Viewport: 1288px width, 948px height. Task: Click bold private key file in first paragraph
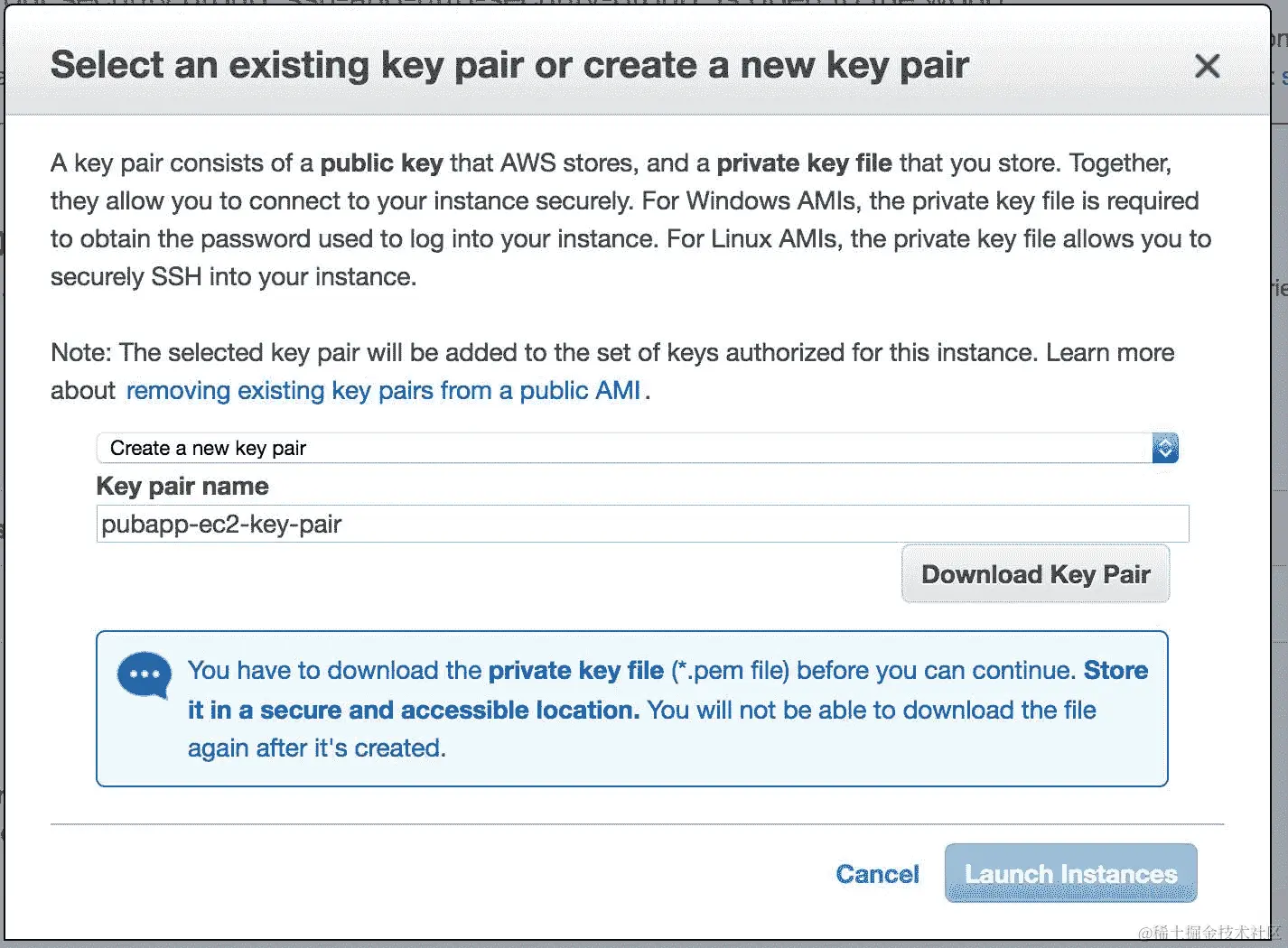click(x=804, y=163)
